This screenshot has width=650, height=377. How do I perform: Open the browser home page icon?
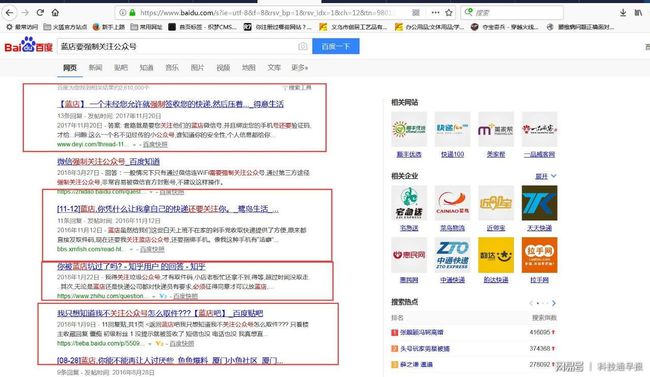pos(55,12)
